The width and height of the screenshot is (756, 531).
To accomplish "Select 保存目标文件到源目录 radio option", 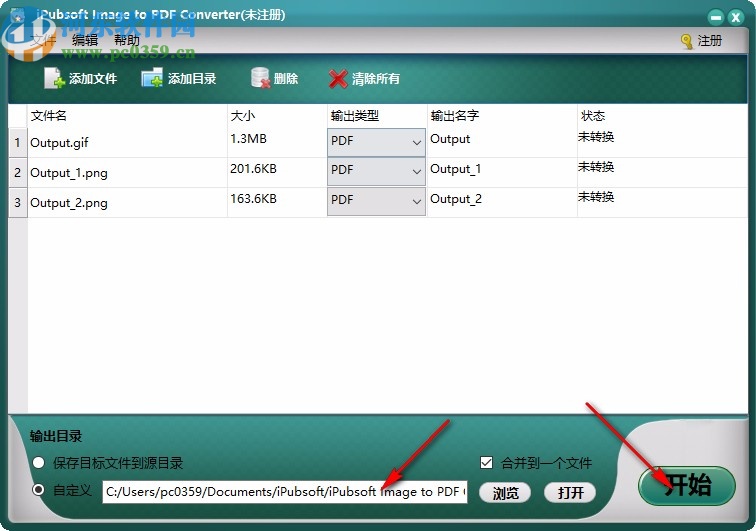I will (39, 463).
